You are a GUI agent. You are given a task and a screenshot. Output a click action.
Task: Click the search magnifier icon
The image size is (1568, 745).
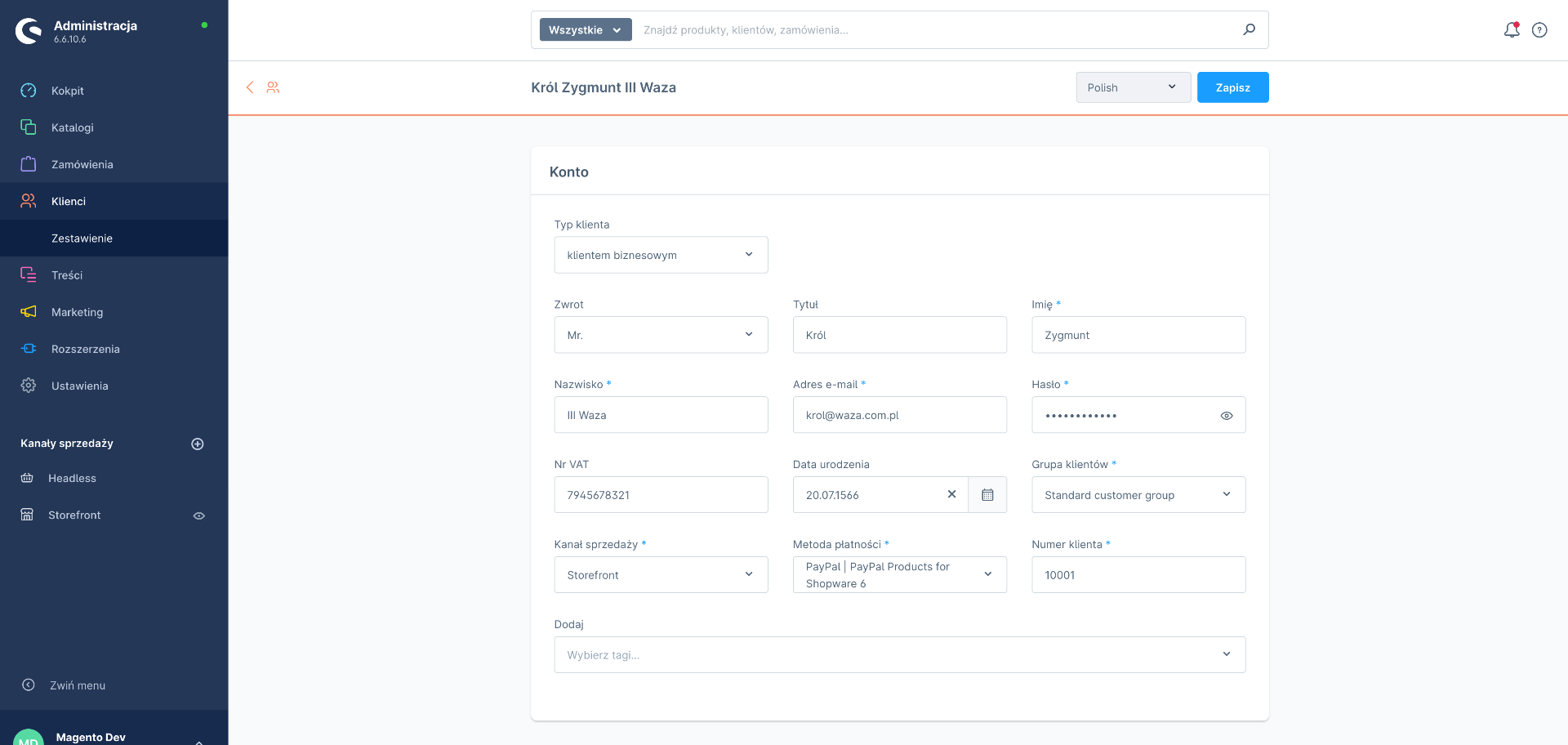click(x=1249, y=29)
